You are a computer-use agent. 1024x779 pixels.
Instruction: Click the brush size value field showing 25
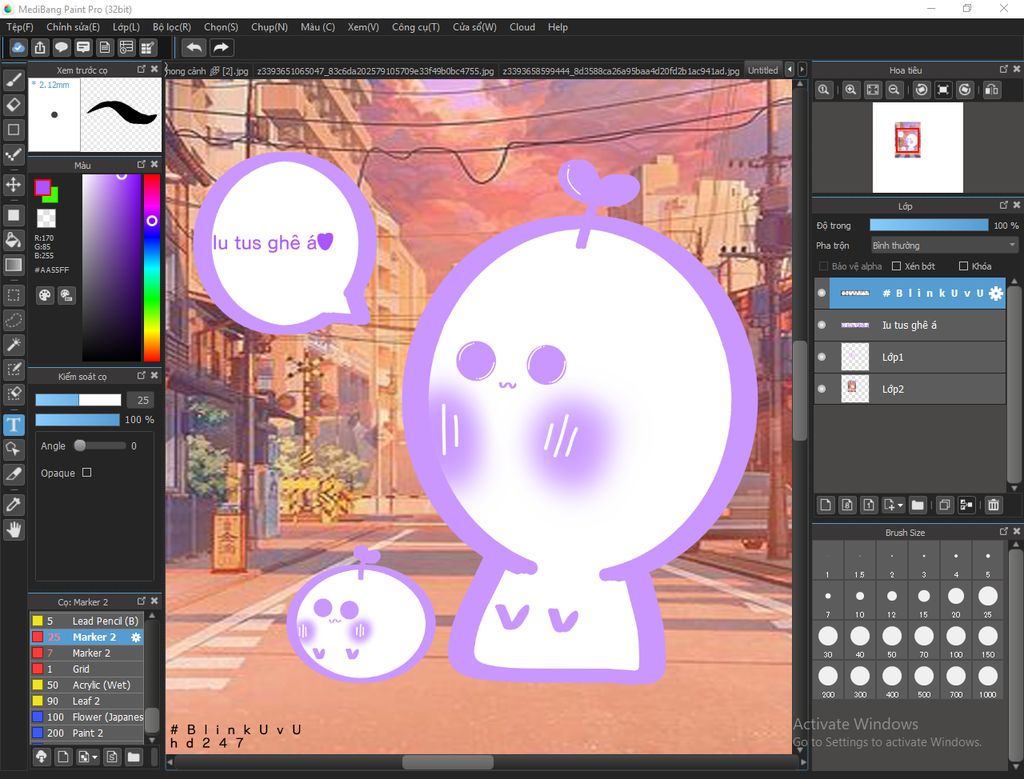(140, 400)
